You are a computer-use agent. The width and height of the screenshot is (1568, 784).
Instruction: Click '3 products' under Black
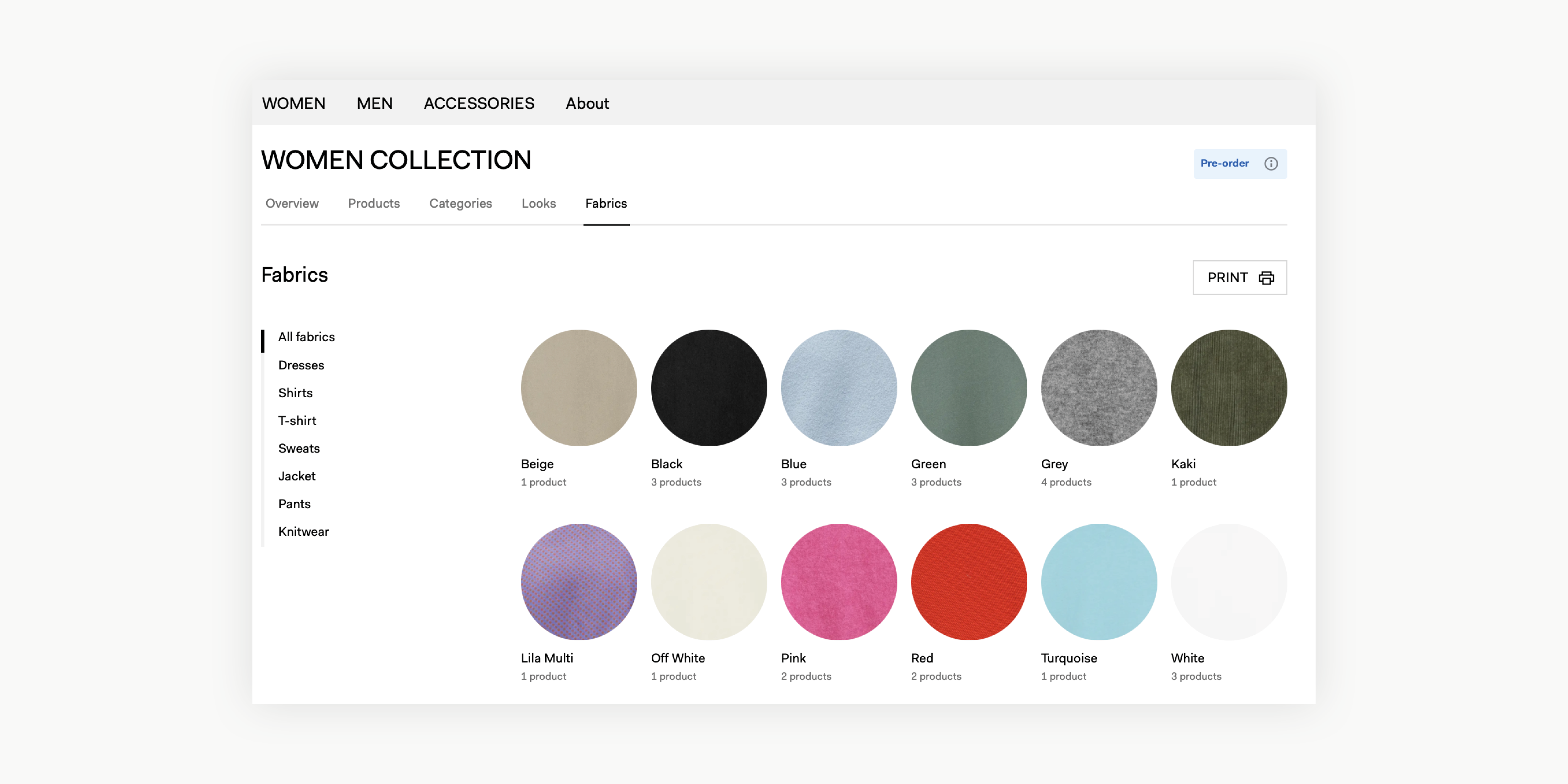click(676, 482)
